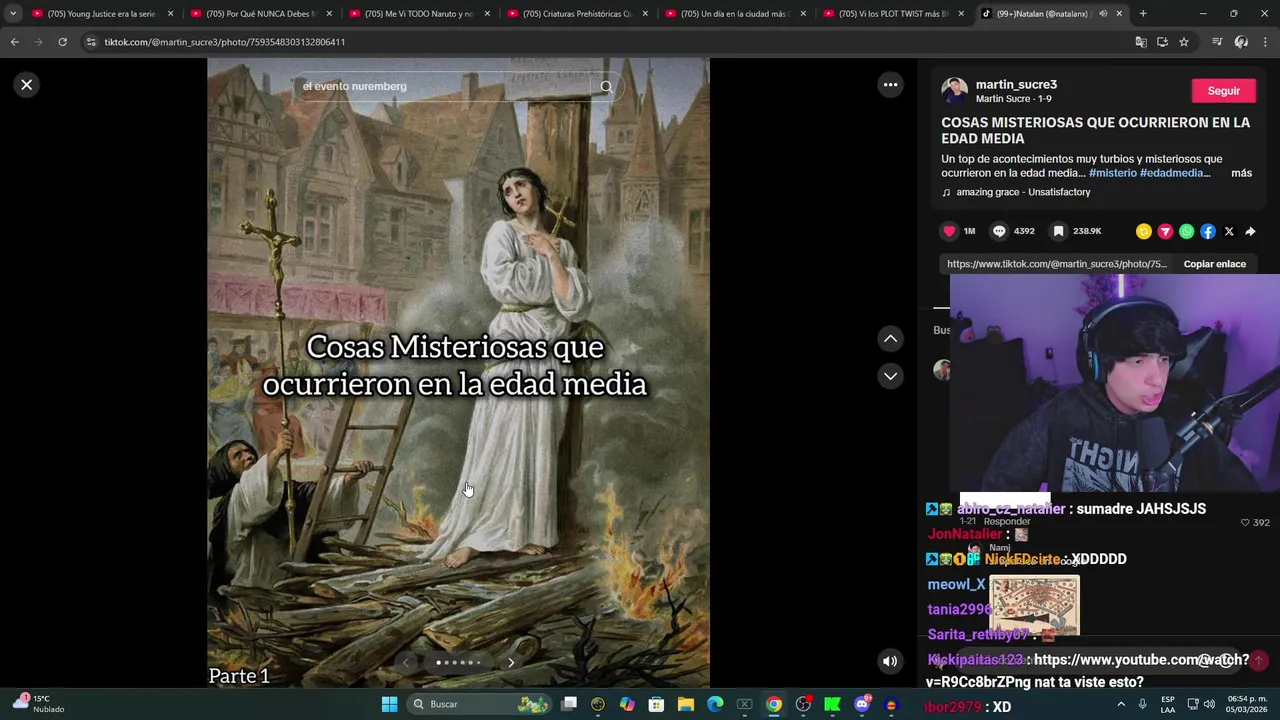
Task: Send to friends with red paper-plane icon
Action: tap(1165, 231)
